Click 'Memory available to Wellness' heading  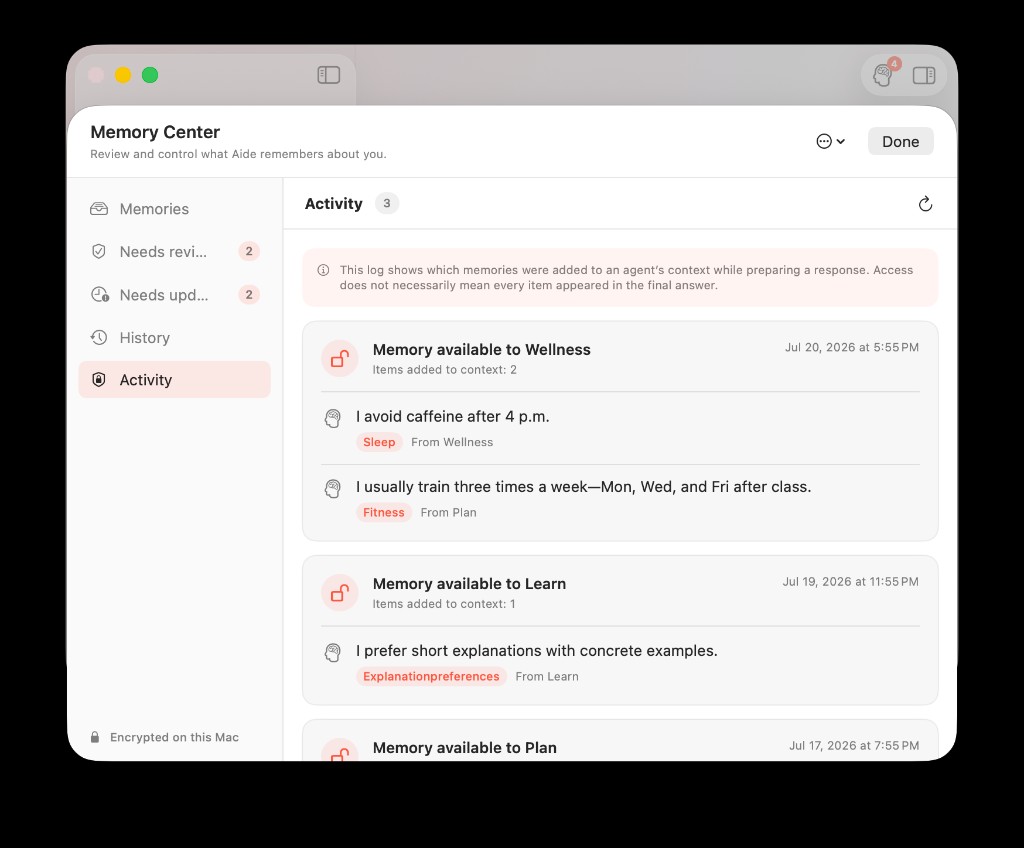(481, 350)
